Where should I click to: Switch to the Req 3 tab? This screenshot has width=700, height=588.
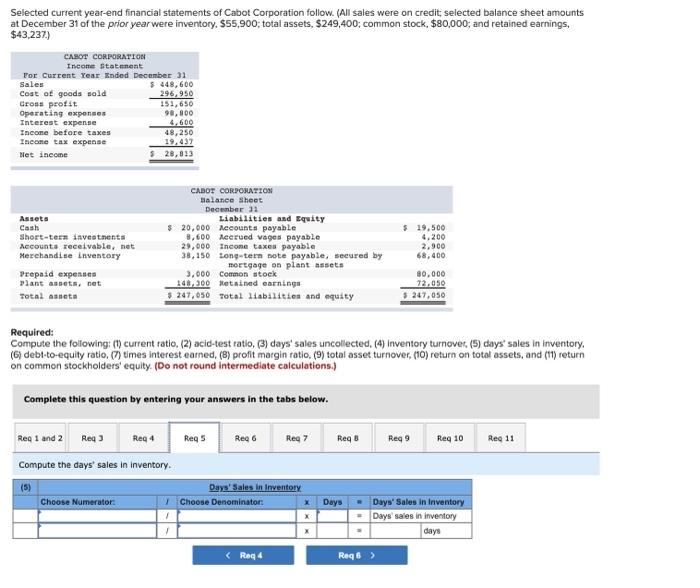pyautogui.click(x=92, y=438)
